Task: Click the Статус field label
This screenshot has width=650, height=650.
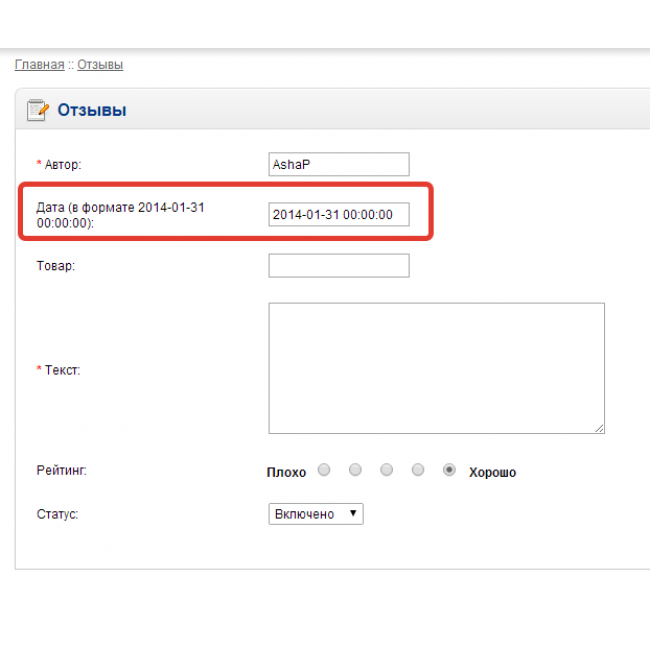Action: tap(57, 514)
